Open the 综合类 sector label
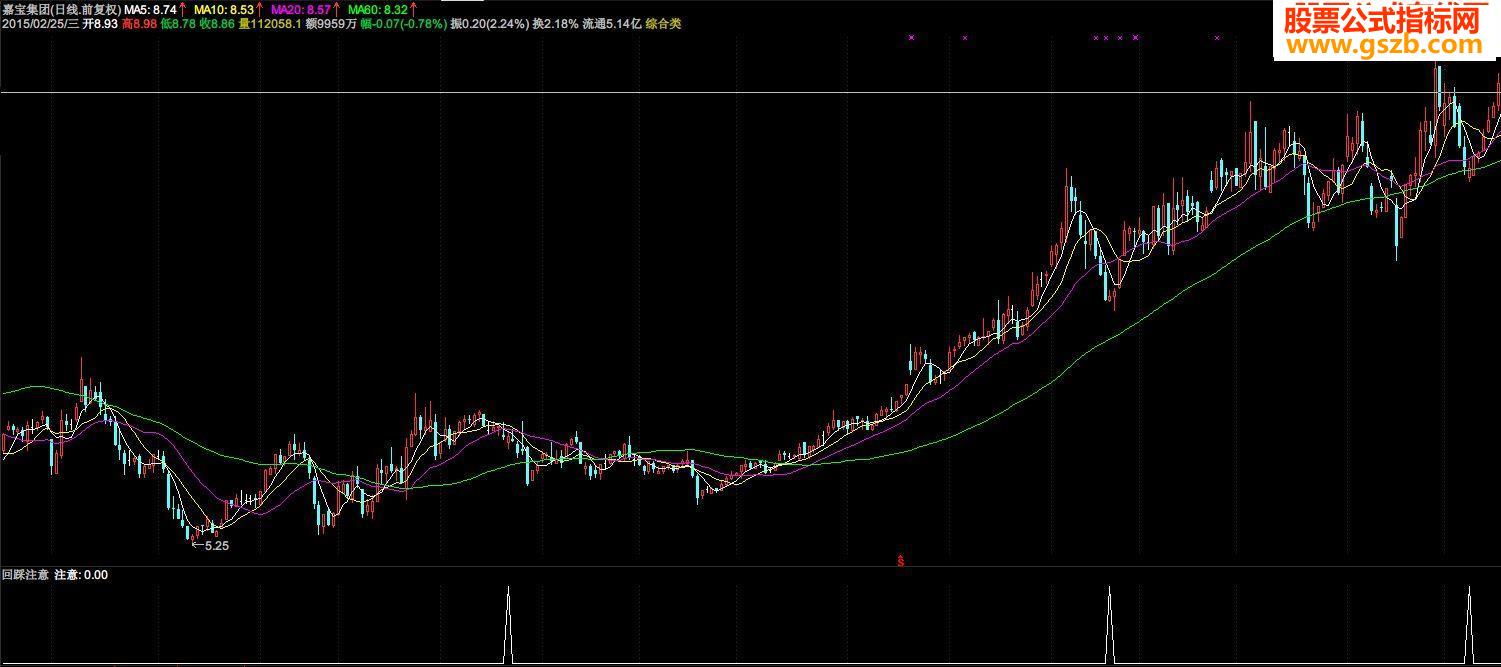 click(x=663, y=23)
